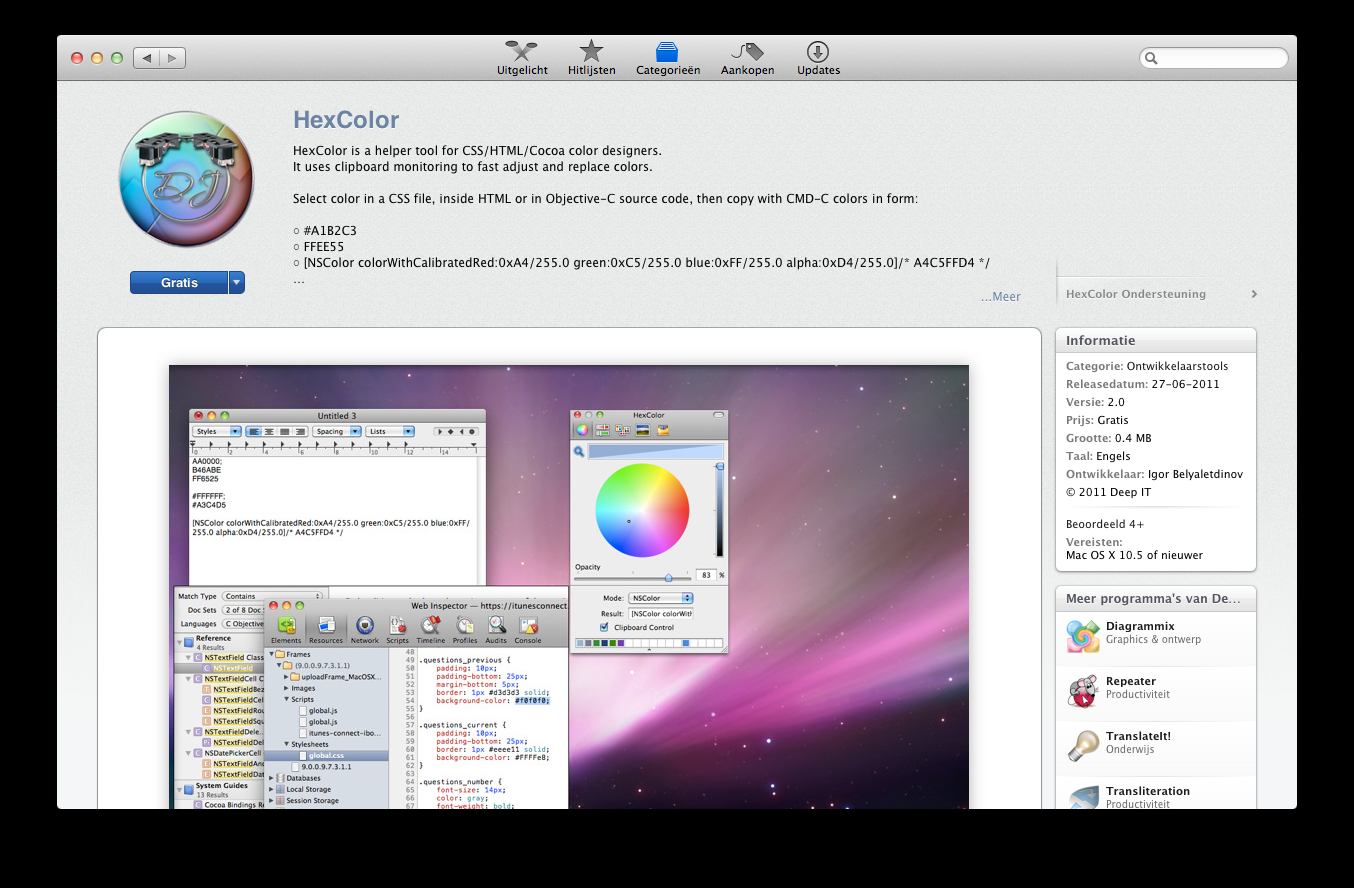This screenshot has width=1354, height=888.
Task: Open the dropdown arrow beside Gratis
Action: click(x=237, y=283)
